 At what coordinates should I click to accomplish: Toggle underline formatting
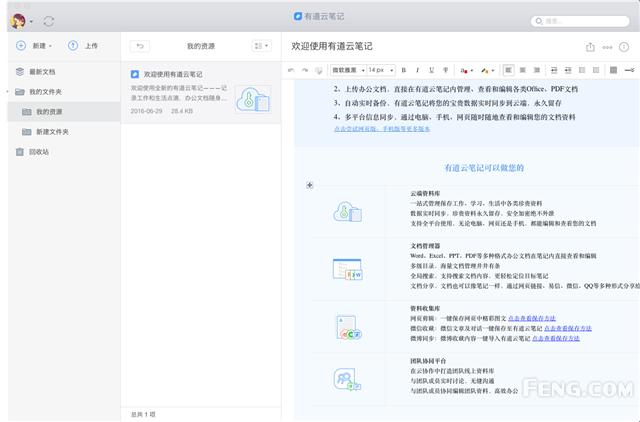(x=431, y=70)
